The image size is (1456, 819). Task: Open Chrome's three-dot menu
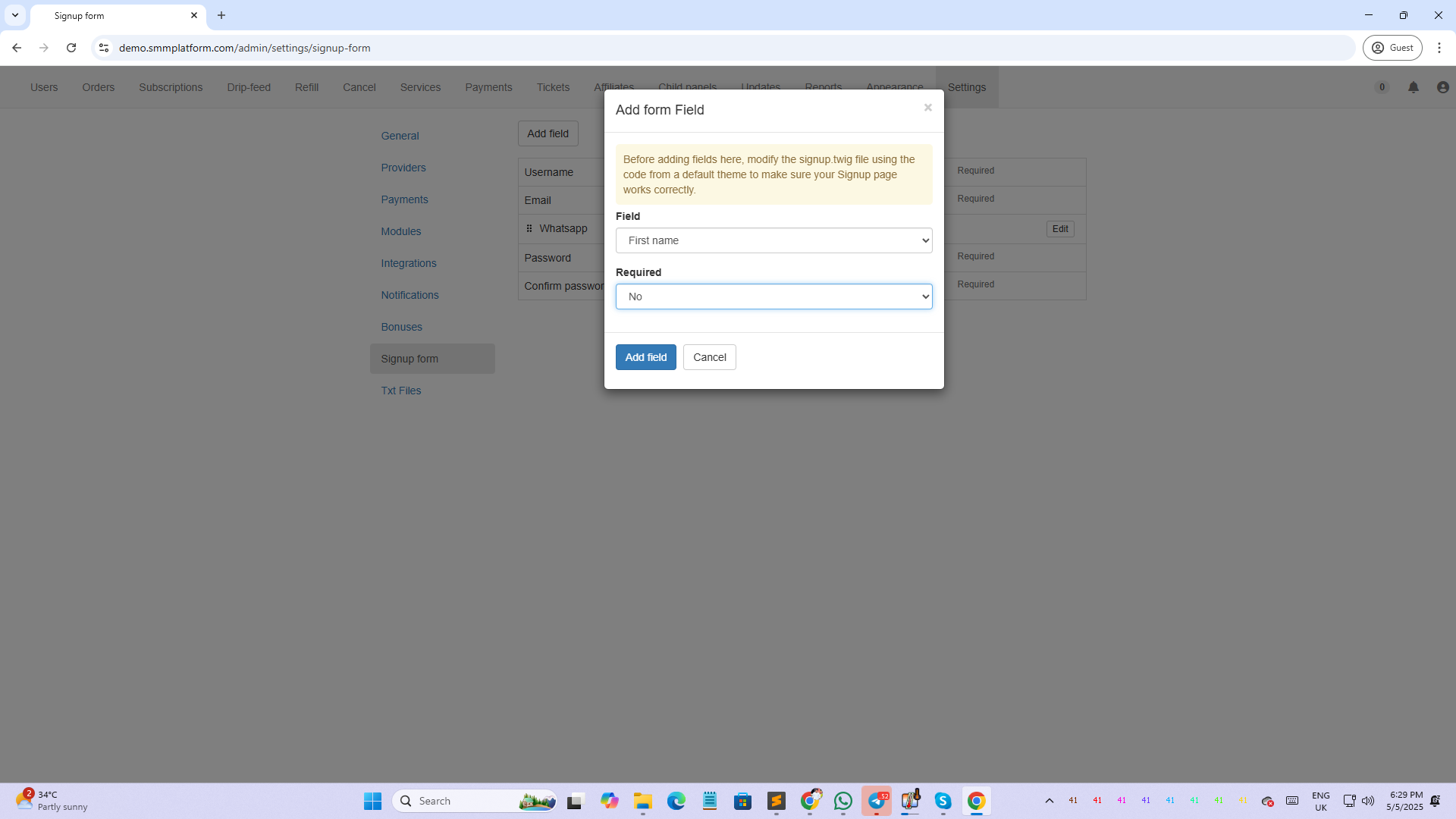tap(1439, 48)
